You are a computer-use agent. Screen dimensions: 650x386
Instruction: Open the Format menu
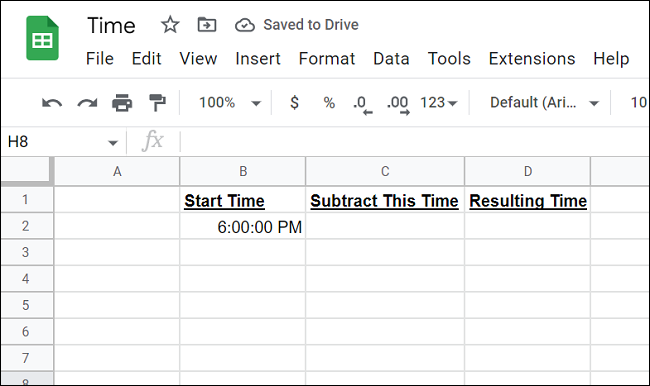click(x=327, y=59)
